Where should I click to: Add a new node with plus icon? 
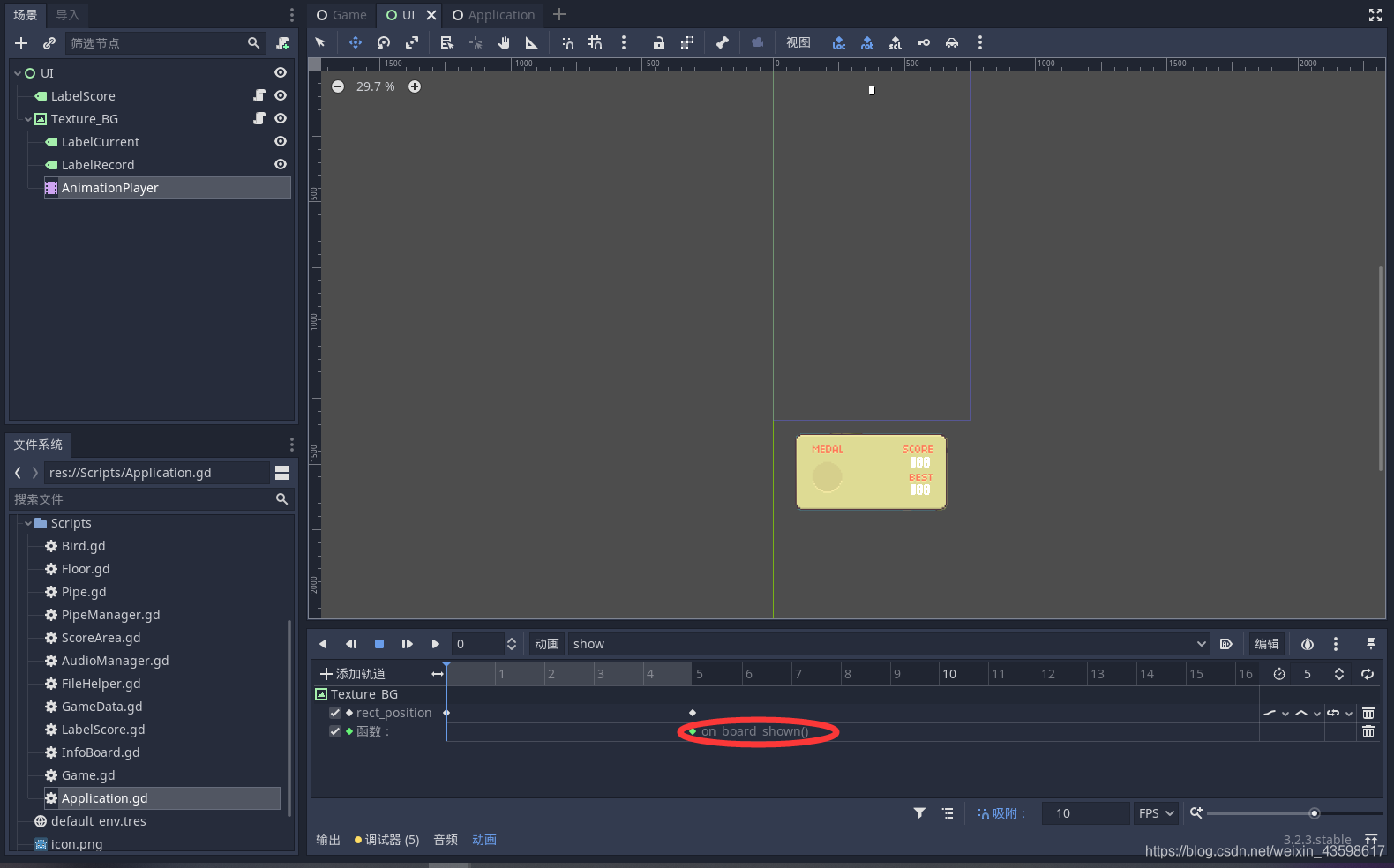click(x=21, y=43)
